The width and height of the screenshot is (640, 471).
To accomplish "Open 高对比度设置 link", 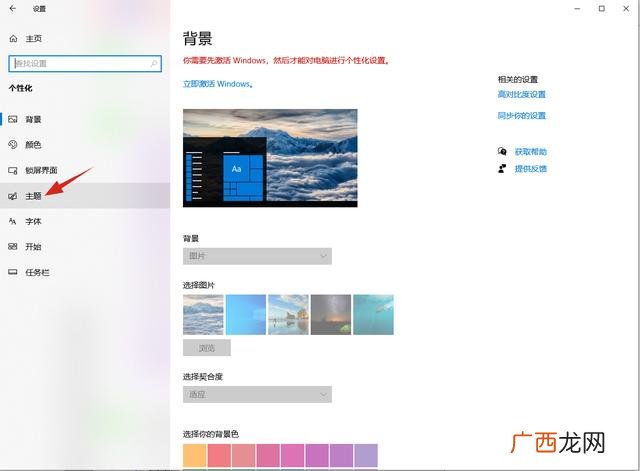I will pyautogui.click(x=521, y=94).
